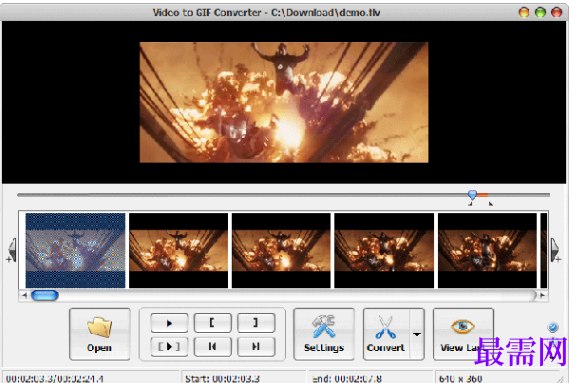Close the window with the red button
The image size is (586, 383).
tap(557, 12)
